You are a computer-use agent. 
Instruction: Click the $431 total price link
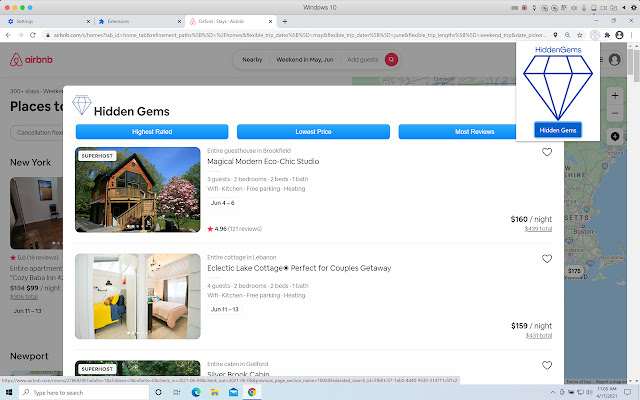[x=538, y=336]
